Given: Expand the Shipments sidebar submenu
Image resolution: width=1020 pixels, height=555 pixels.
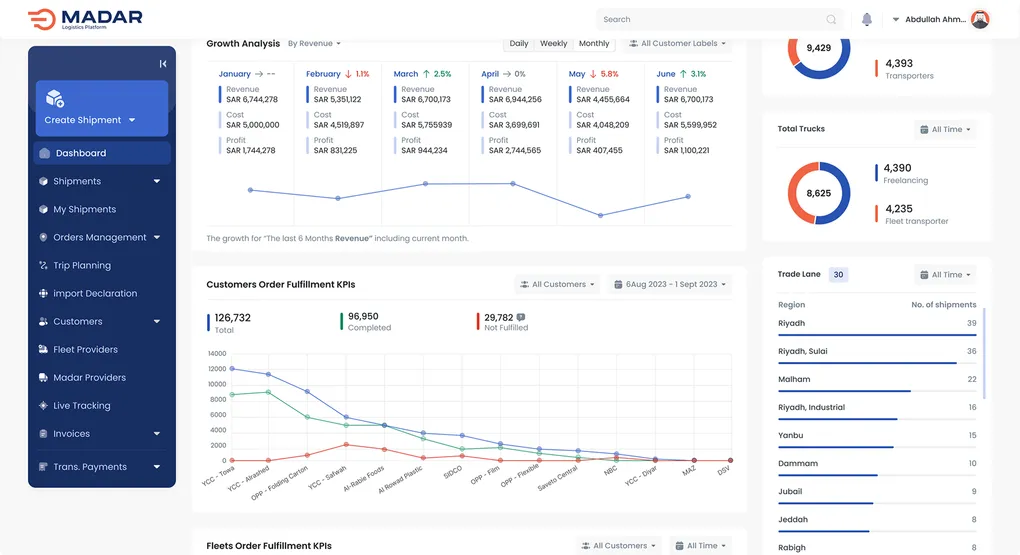Looking at the screenshot, I should 157,182.
